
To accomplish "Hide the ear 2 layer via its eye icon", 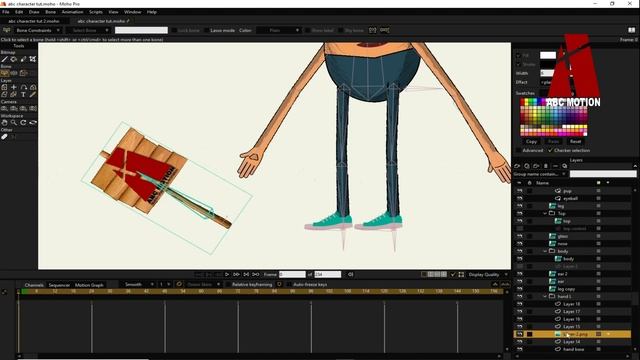I will click(520, 274).
